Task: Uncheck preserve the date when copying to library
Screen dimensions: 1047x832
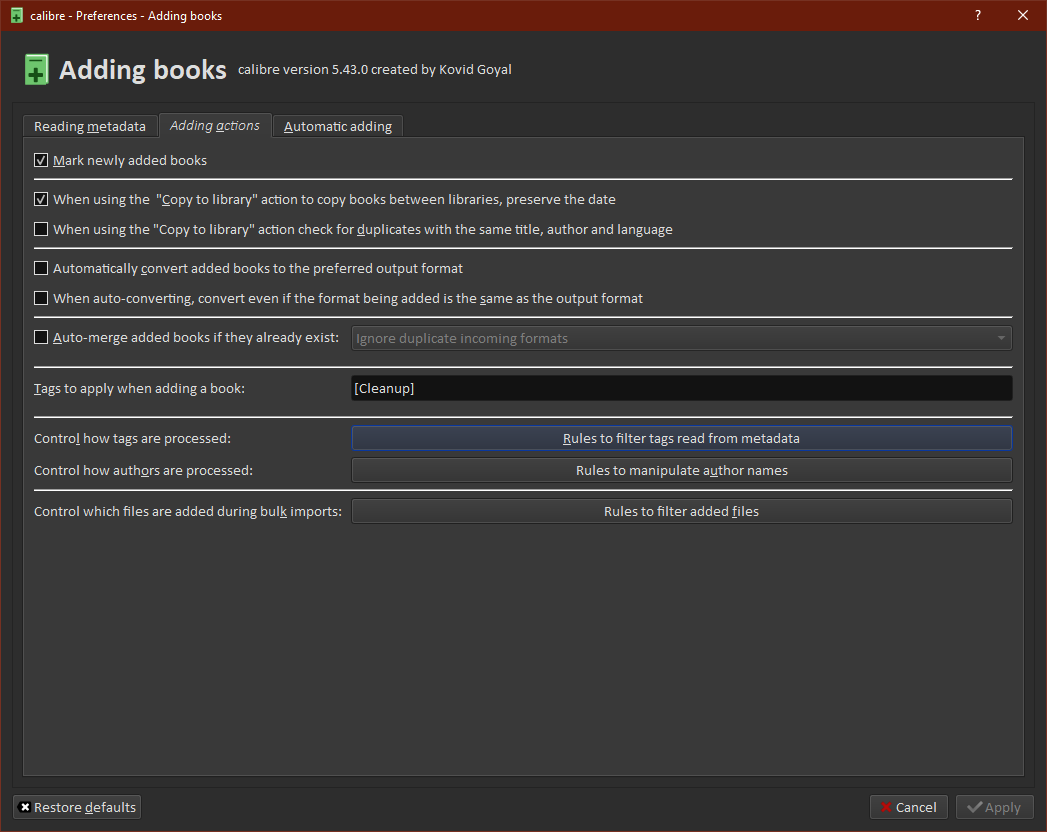Action: click(41, 199)
